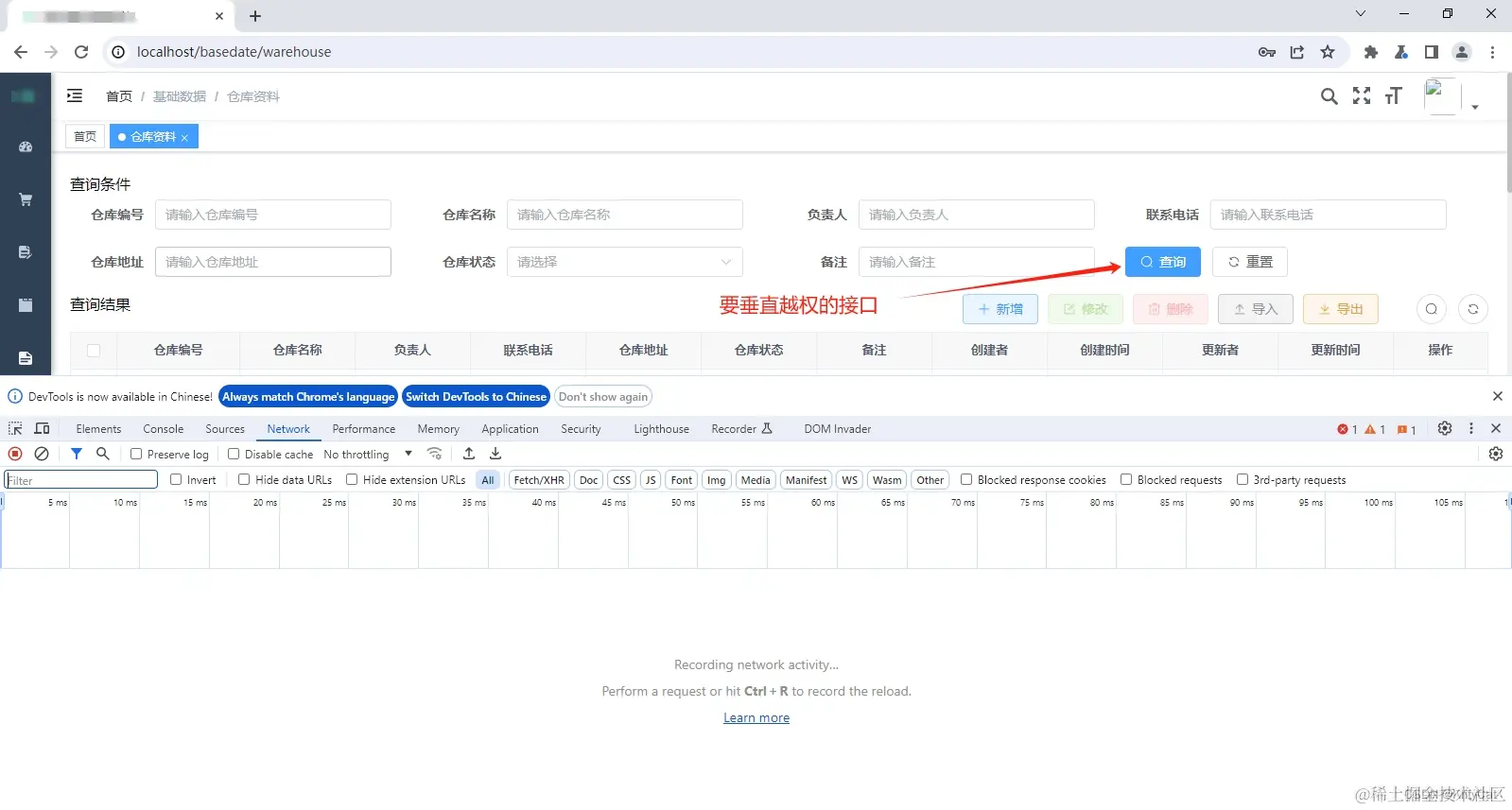Check Blocked requests box
The width and height of the screenshot is (1512, 810).
[1126, 479]
